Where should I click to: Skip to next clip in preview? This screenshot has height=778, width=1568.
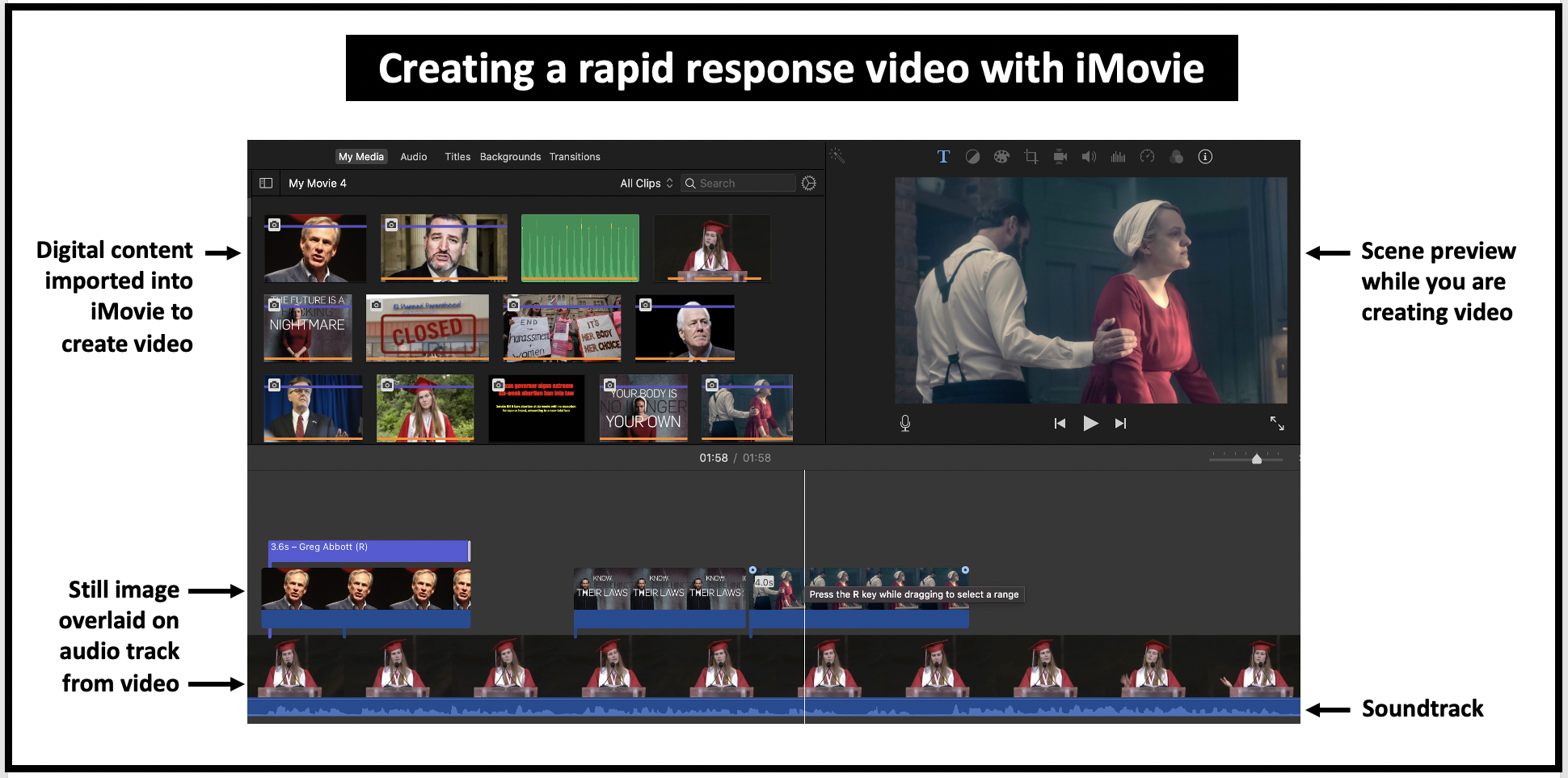(1120, 423)
